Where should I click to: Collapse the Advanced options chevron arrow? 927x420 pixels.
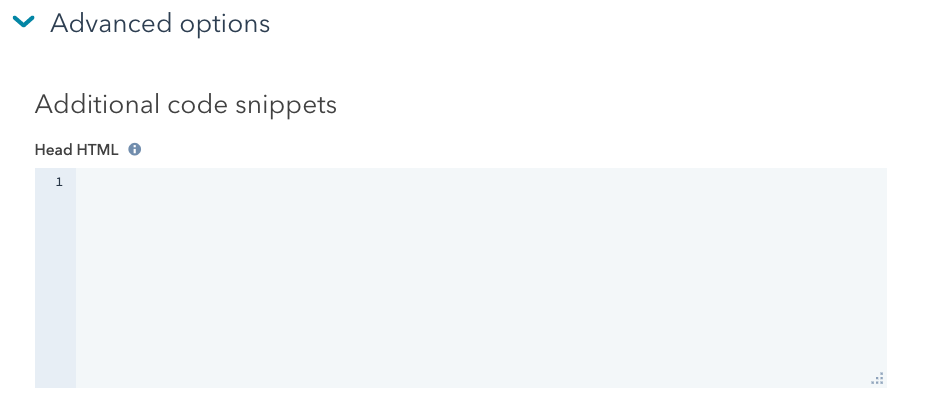pyautogui.click(x=25, y=22)
